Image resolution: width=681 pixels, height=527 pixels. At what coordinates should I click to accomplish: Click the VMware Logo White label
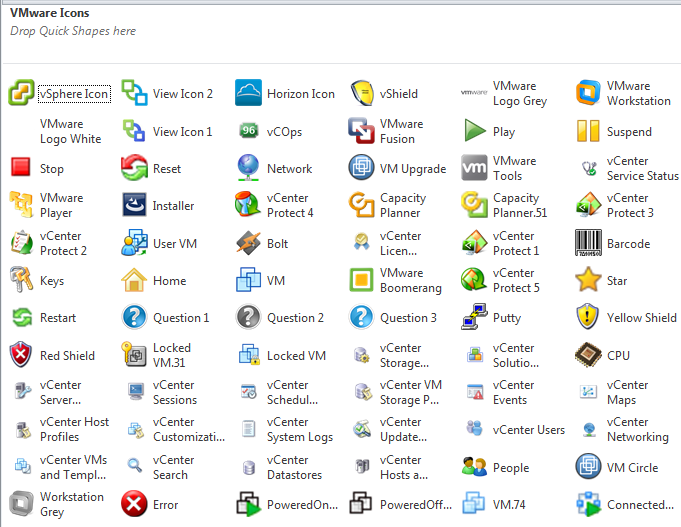pos(70,131)
